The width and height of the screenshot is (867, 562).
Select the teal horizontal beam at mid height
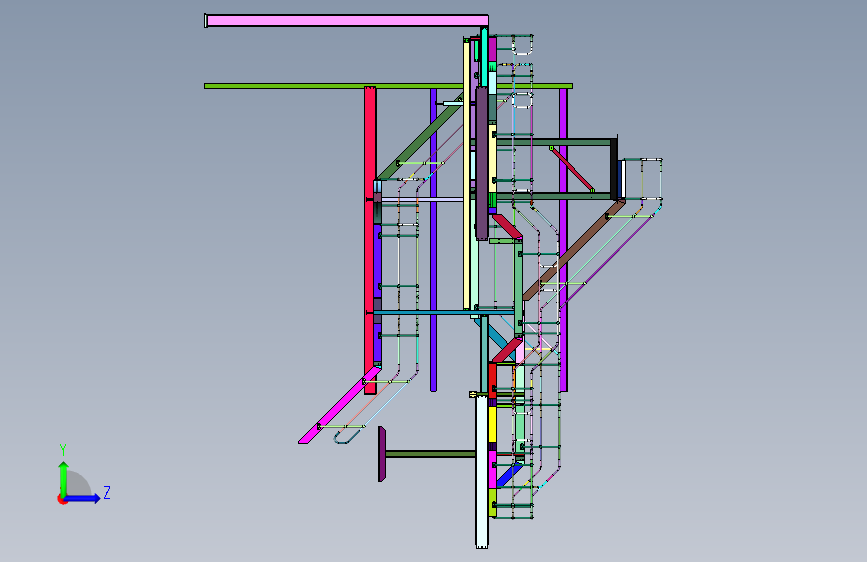pos(445,313)
